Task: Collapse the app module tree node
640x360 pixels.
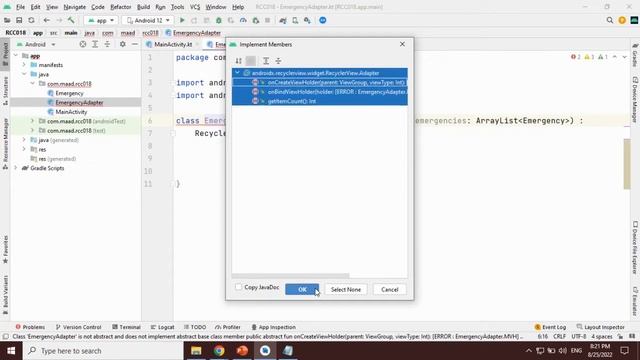Action: pyautogui.click(x=16, y=56)
